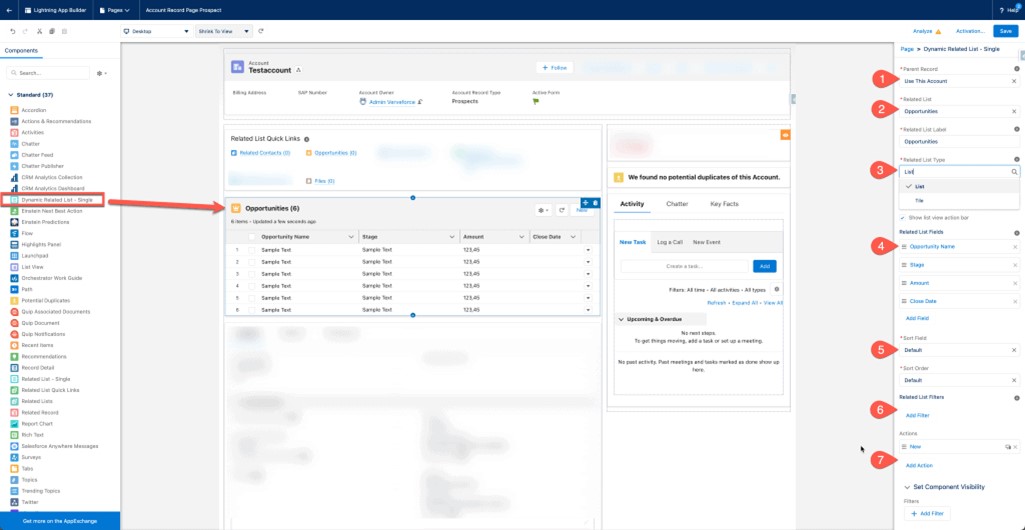The image size is (1025, 530).
Task: Click the Copy icon in the toolbar
Action: 52,31
